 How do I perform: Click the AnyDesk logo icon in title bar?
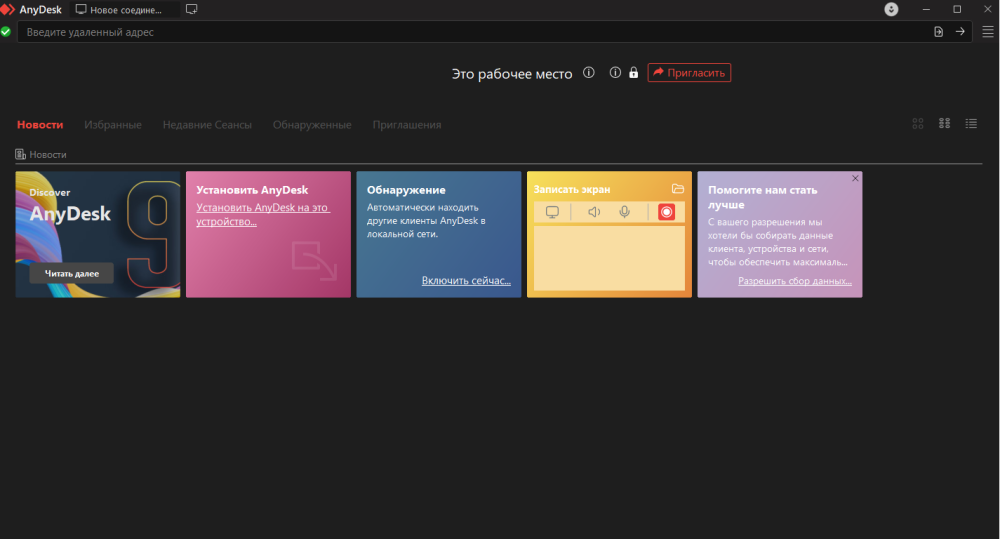(7, 10)
